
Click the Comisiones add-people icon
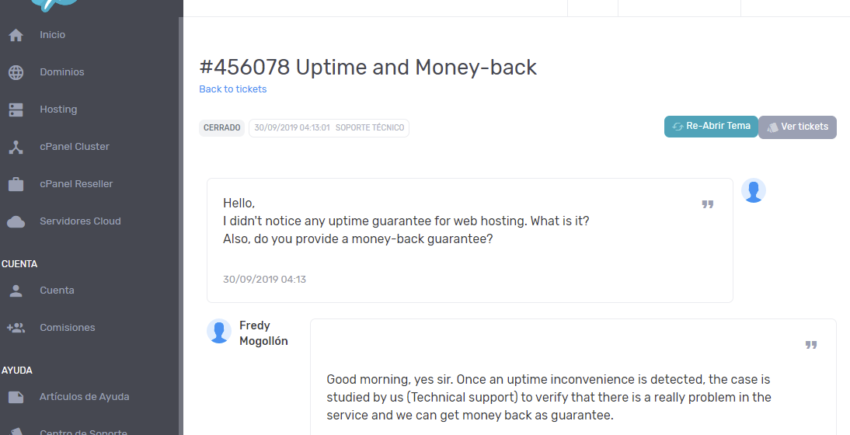point(16,328)
